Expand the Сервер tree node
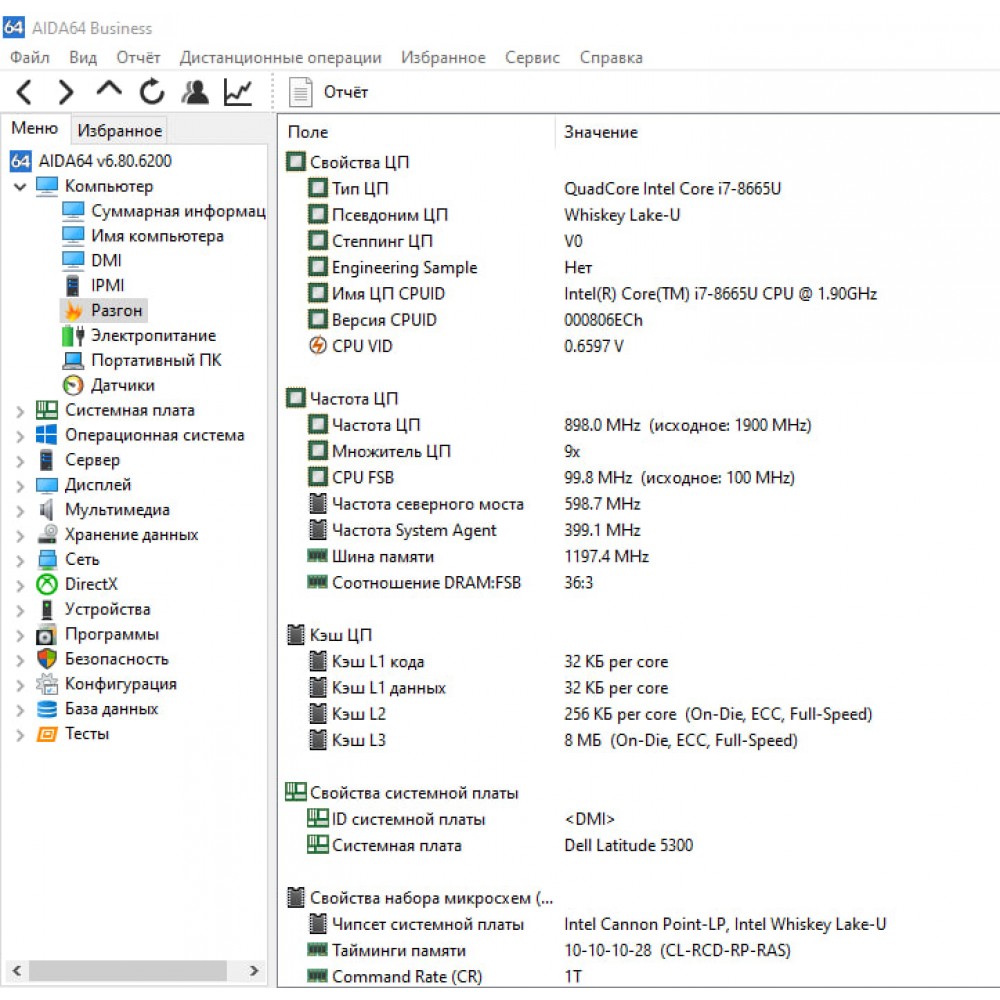Viewport: 1000px width, 1000px height. click(x=20, y=461)
